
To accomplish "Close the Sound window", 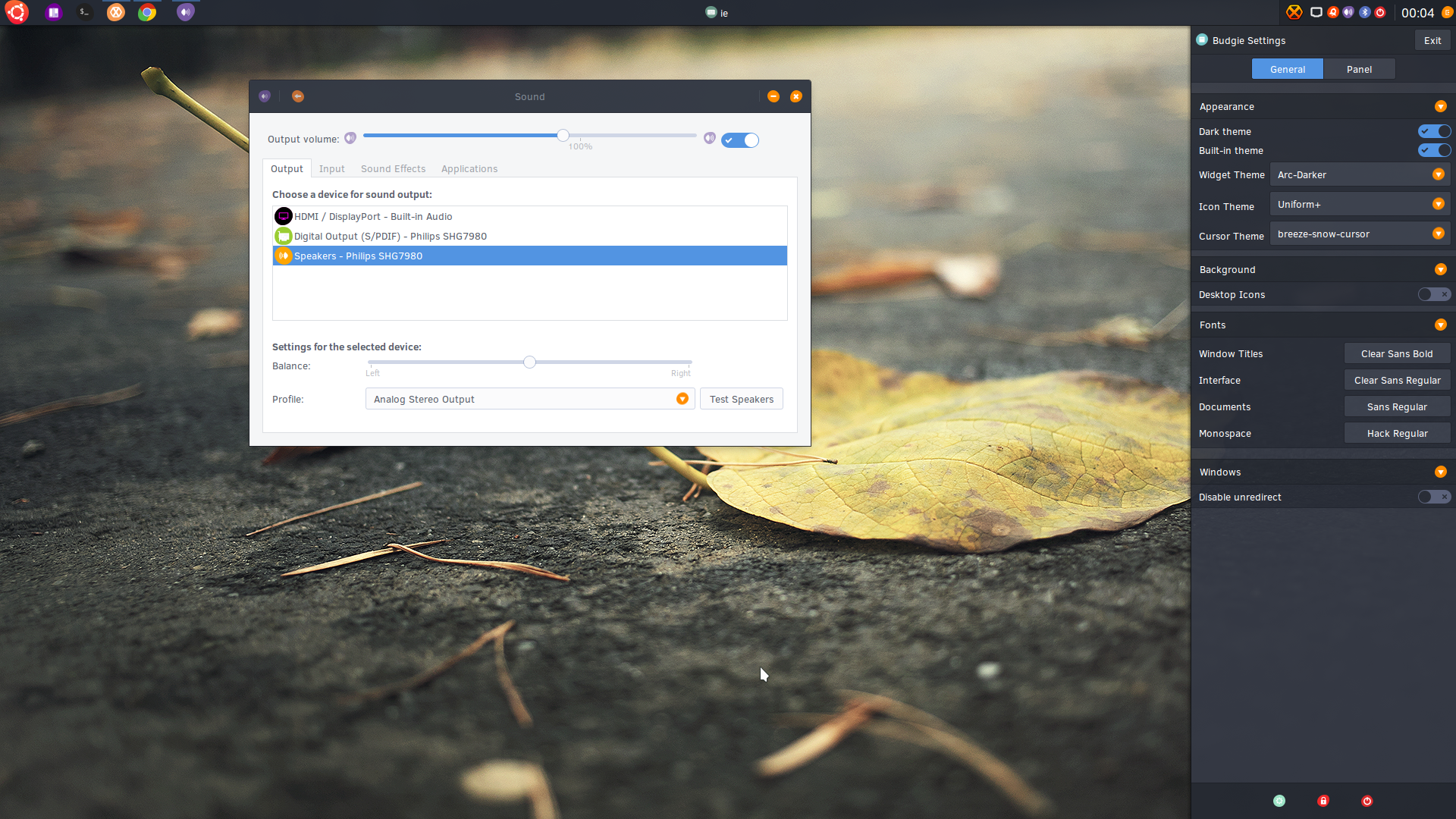I will tap(796, 96).
